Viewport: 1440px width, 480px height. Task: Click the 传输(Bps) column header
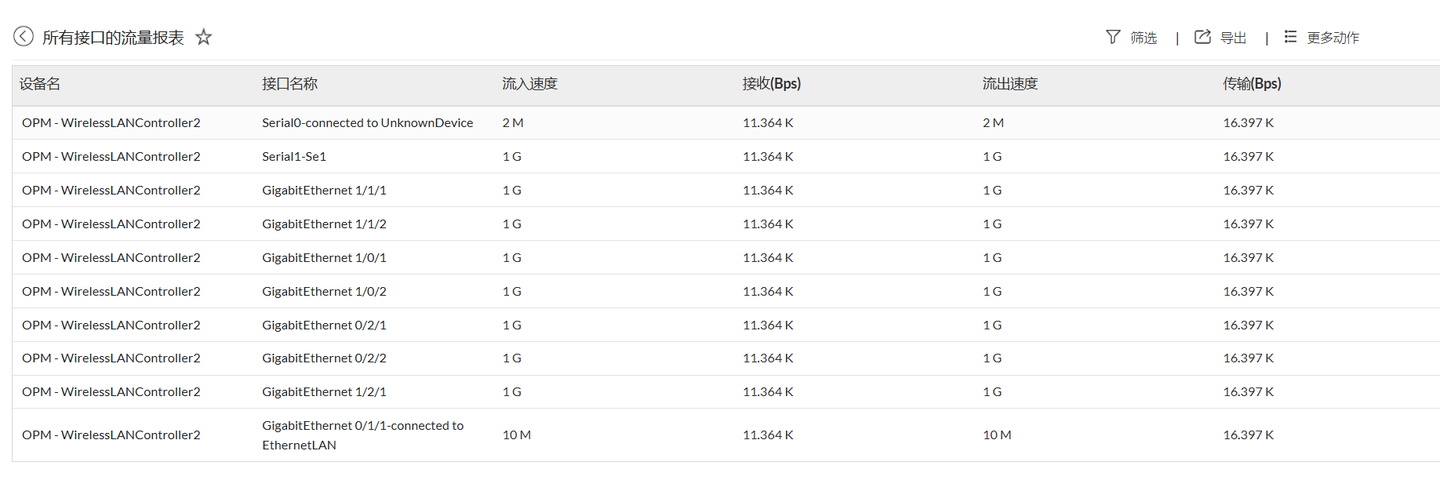pos(1252,84)
